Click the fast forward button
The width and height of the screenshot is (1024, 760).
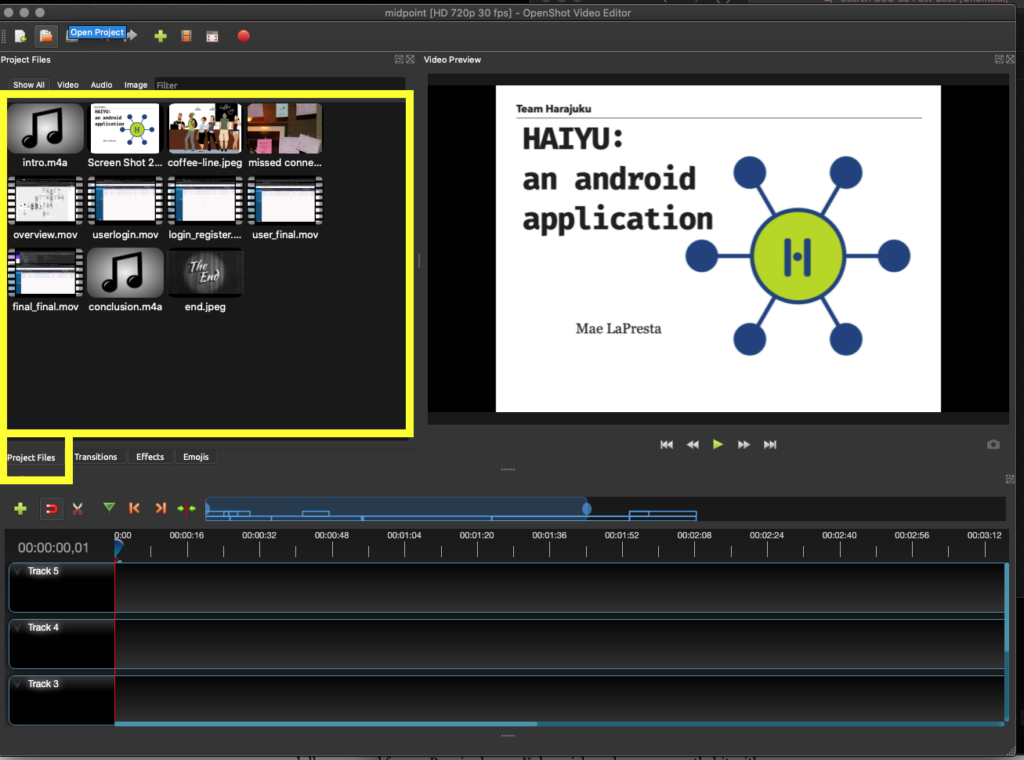744,445
